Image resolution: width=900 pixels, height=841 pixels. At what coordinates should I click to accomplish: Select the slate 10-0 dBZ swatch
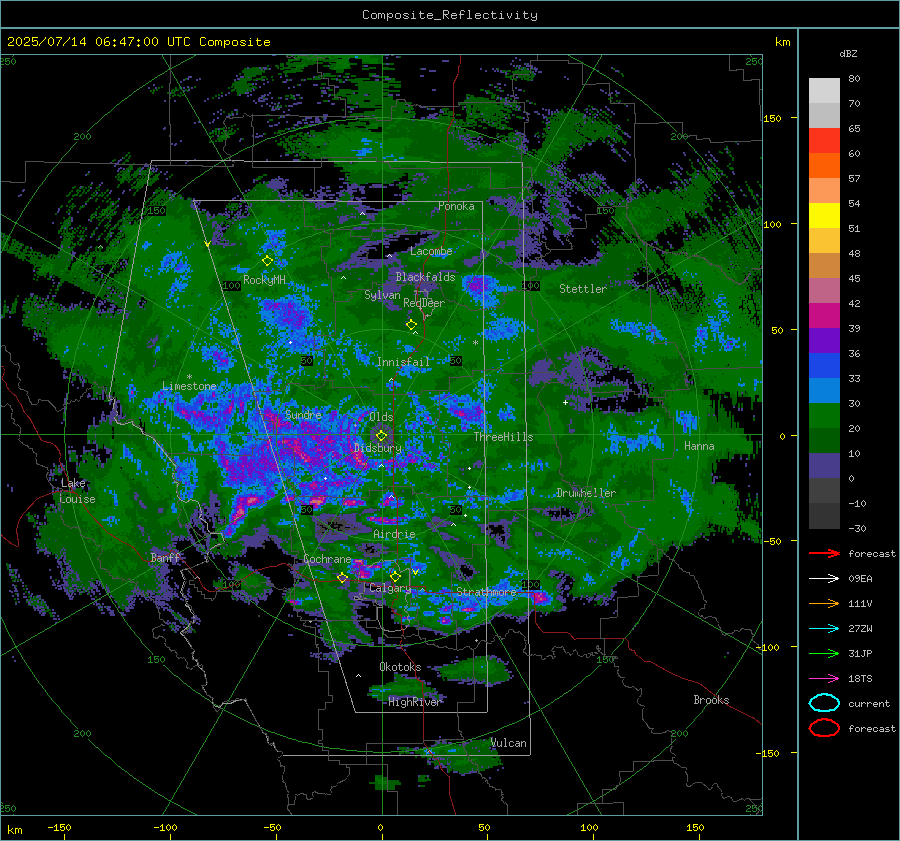click(824, 466)
